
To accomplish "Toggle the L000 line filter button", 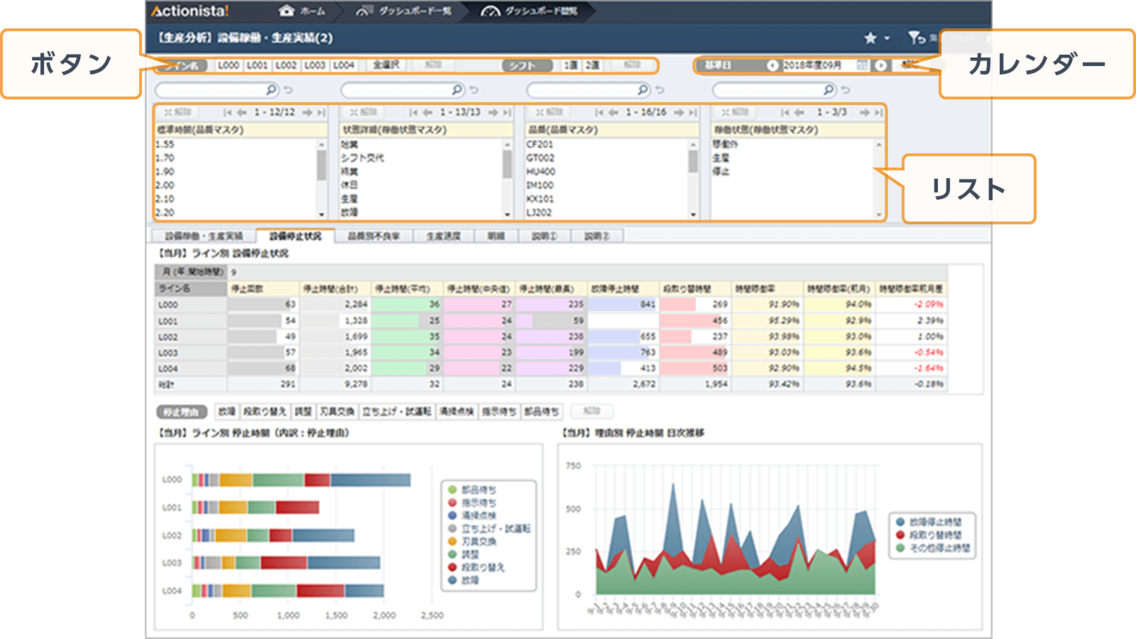I will [228, 65].
